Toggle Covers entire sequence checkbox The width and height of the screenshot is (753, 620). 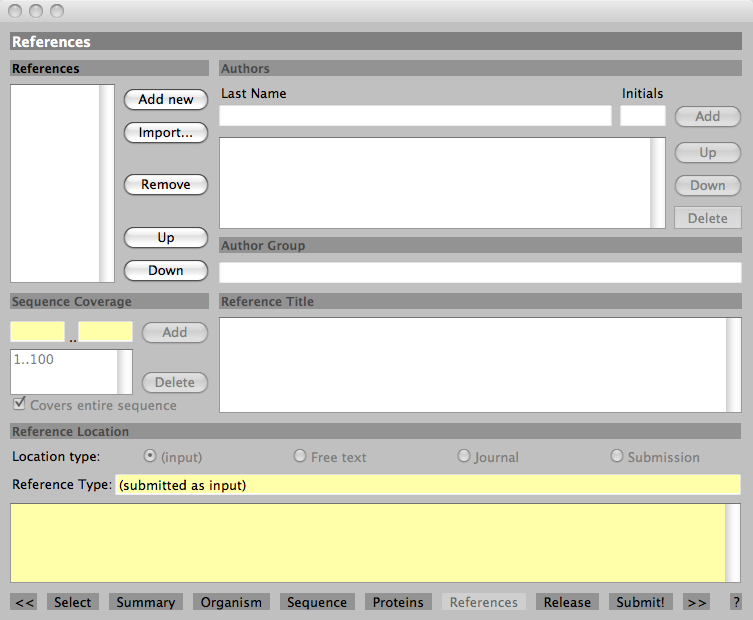(x=19, y=405)
